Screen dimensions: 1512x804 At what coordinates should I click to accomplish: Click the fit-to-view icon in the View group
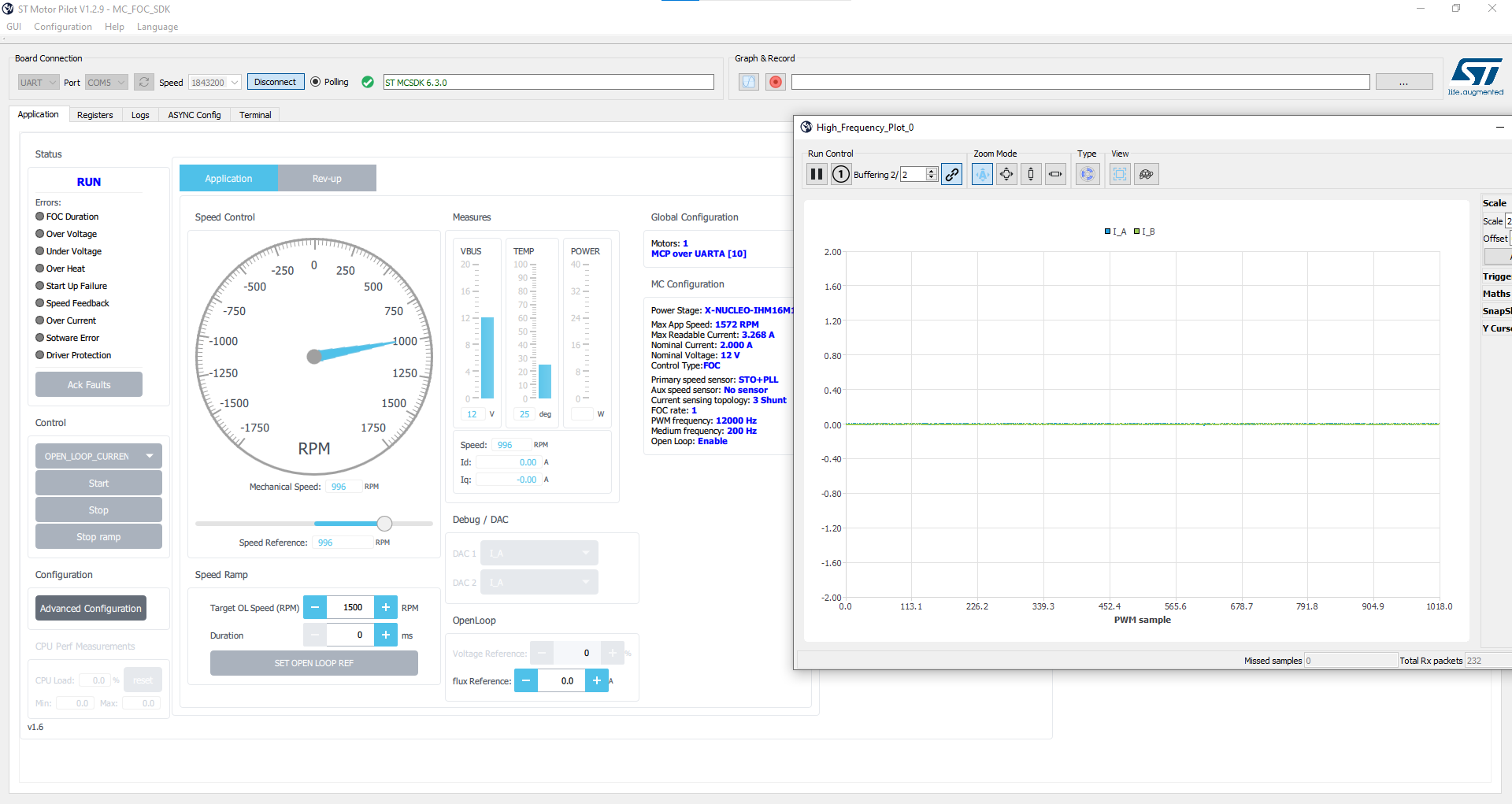(x=1120, y=174)
